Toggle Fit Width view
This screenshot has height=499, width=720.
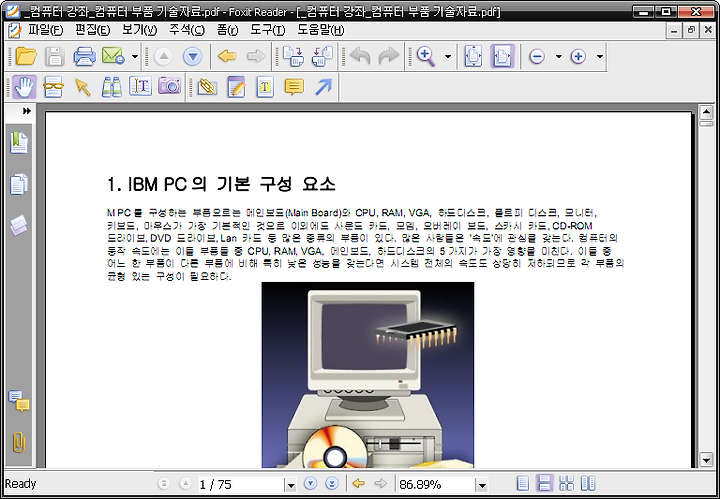pyautogui.click(x=502, y=56)
